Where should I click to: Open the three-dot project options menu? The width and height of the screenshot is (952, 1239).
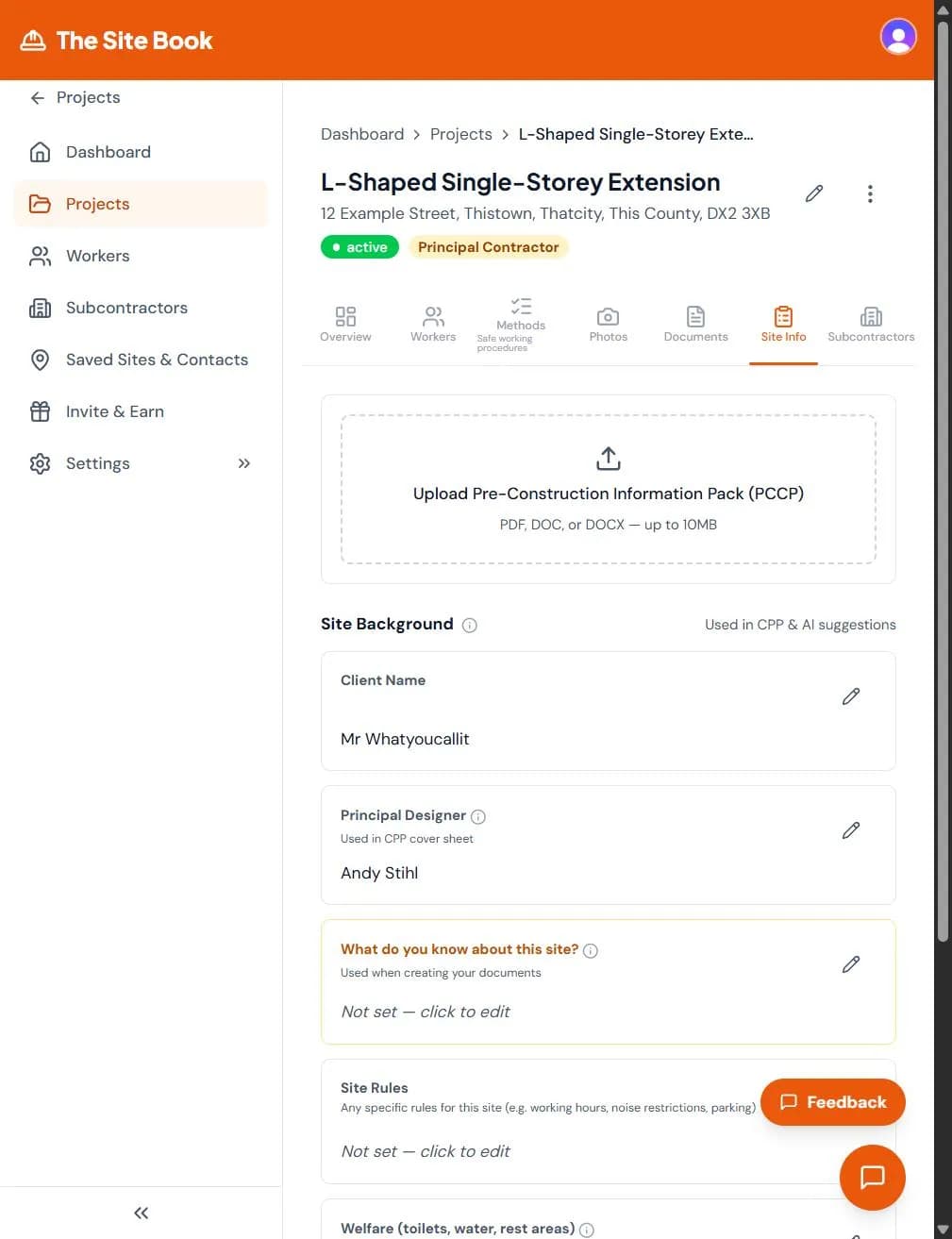[870, 193]
